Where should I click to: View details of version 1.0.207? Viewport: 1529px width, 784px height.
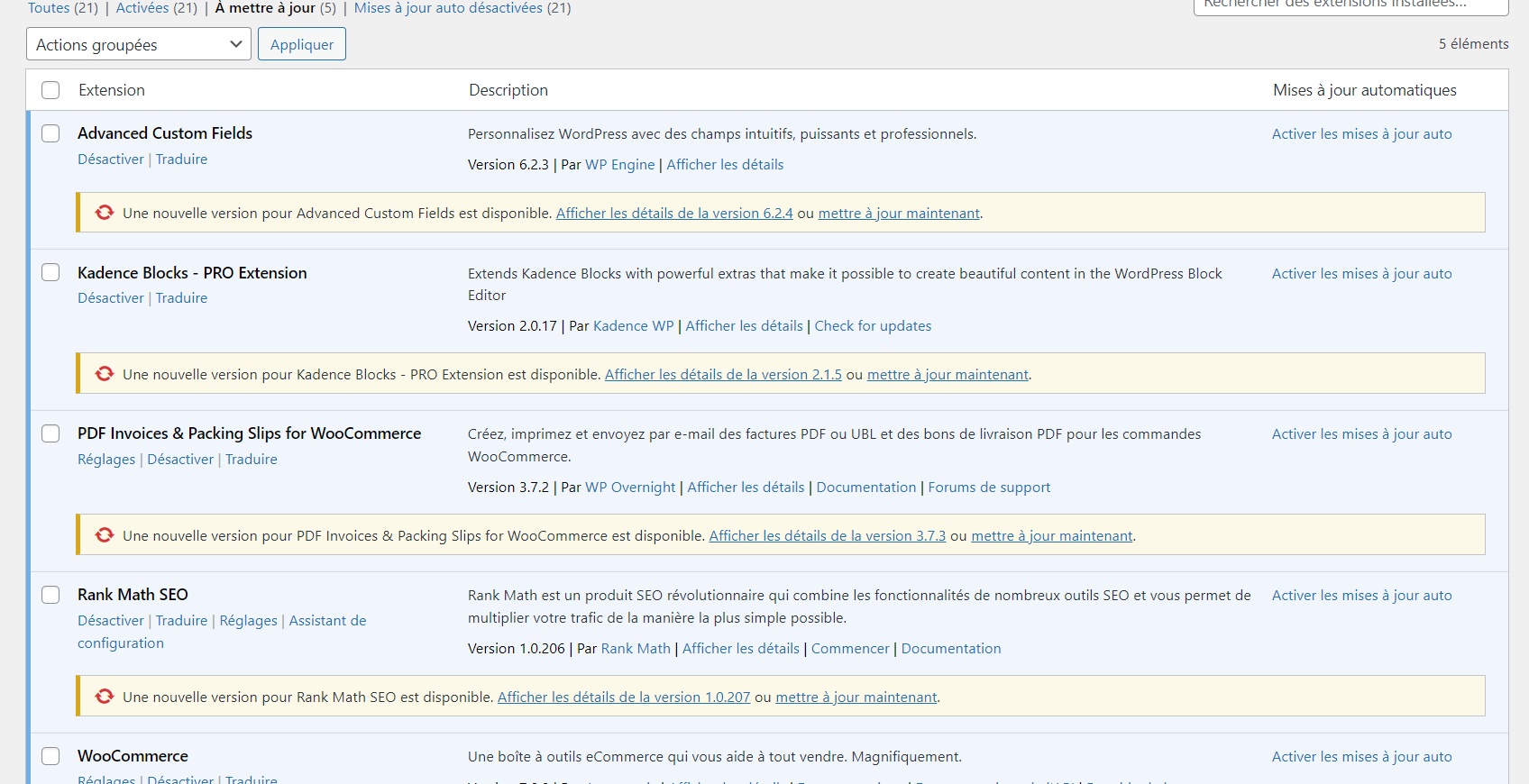point(624,697)
